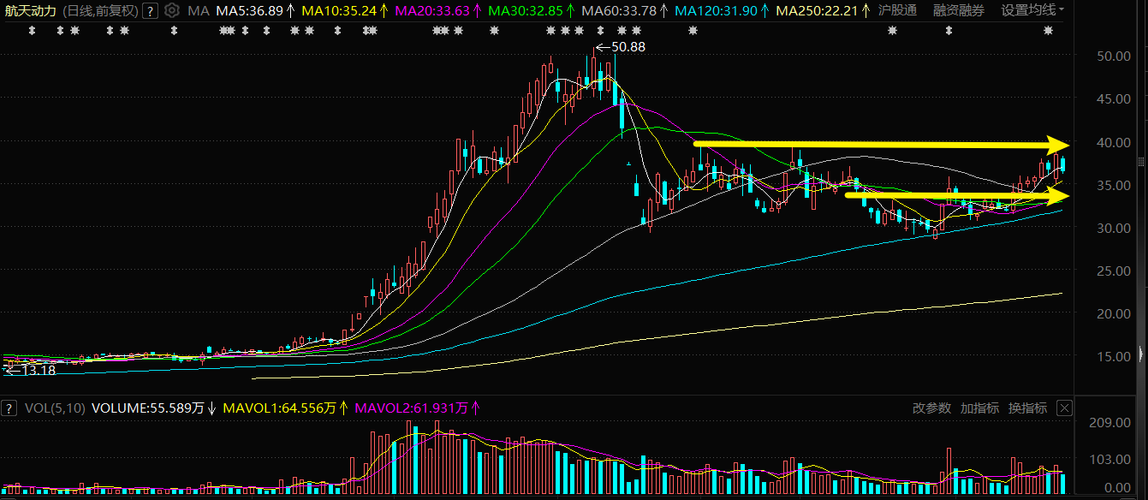Click the 航天动力 stock name
Image resolution: width=1148 pixels, height=500 pixels.
30,11
